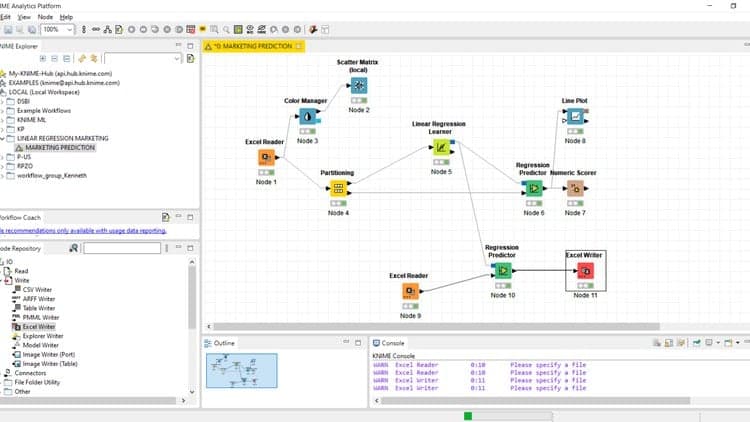Click the Excel Reader Node 1 icon
750x422 pixels.
266,157
